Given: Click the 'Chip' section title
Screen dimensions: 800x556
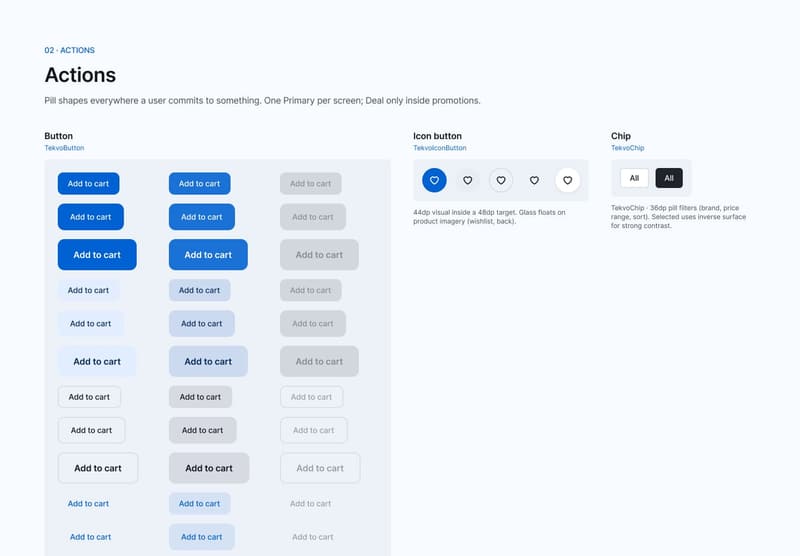Looking at the screenshot, I should (x=621, y=136).
